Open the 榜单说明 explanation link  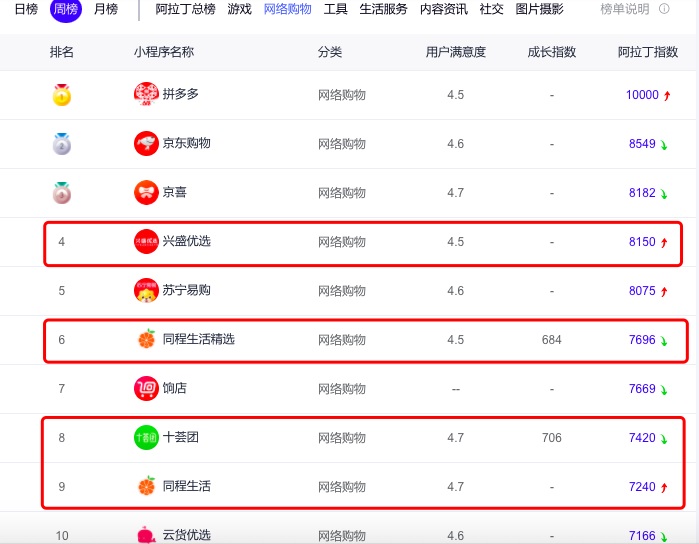tap(625, 9)
